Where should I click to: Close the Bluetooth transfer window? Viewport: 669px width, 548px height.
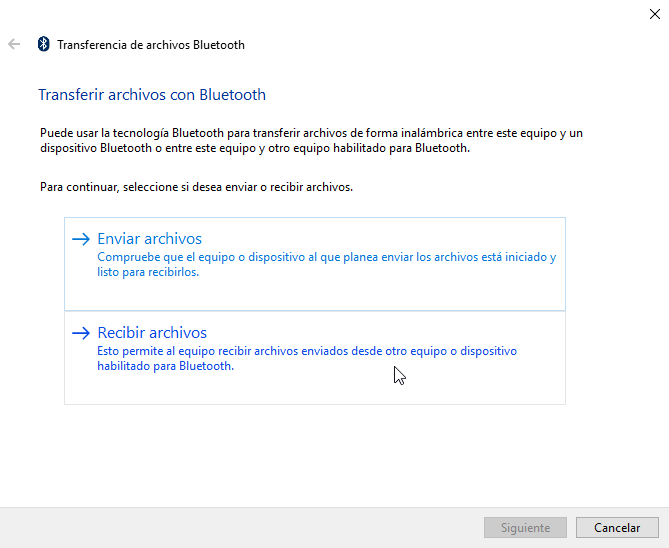[654, 14]
